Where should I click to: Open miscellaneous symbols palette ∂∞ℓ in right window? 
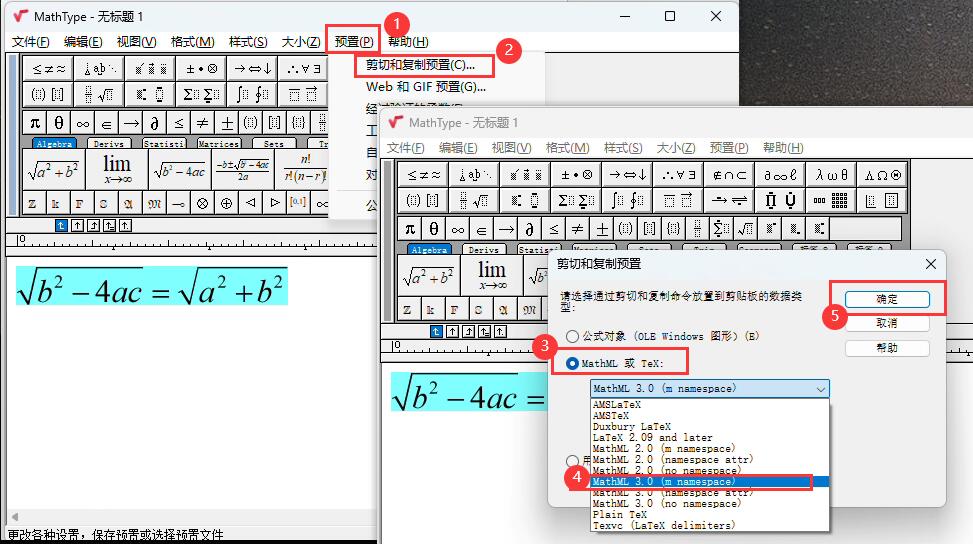click(x=781, y=175)
